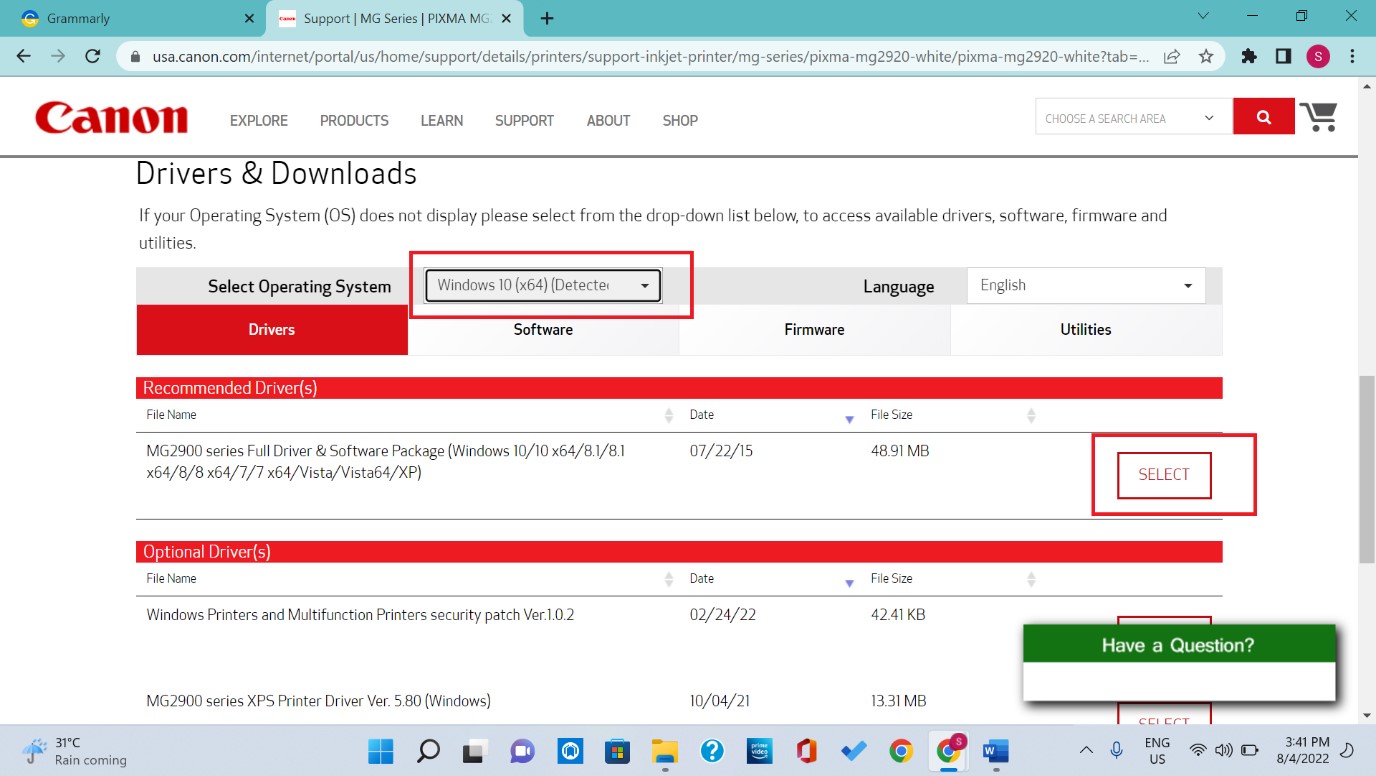1376x776 pixels.
Task: Click the File Size sort arrow
Action: pyautogui.click(x=1031, y=414)
